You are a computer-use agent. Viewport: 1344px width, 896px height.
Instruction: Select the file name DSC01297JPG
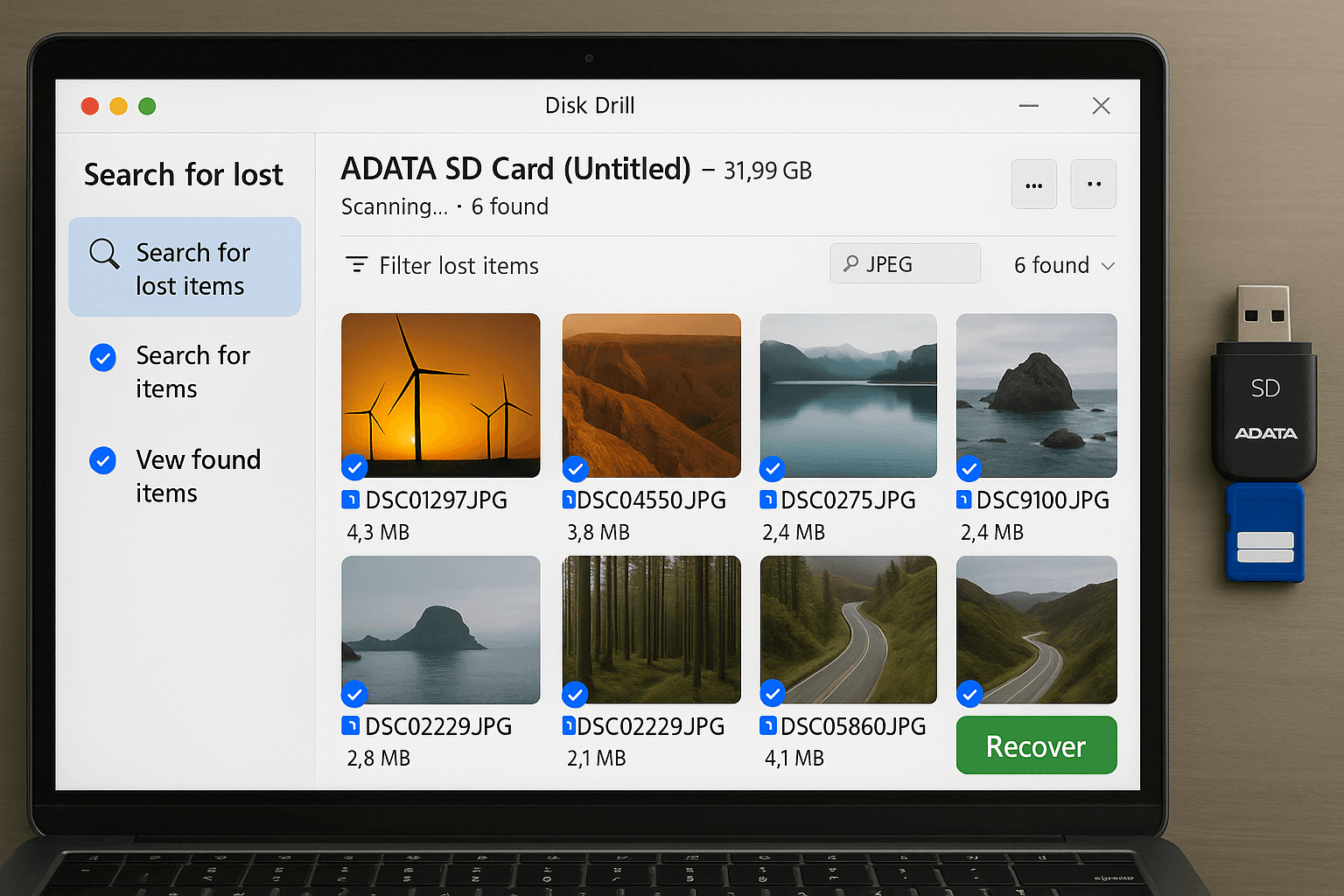tap(437, 500)
